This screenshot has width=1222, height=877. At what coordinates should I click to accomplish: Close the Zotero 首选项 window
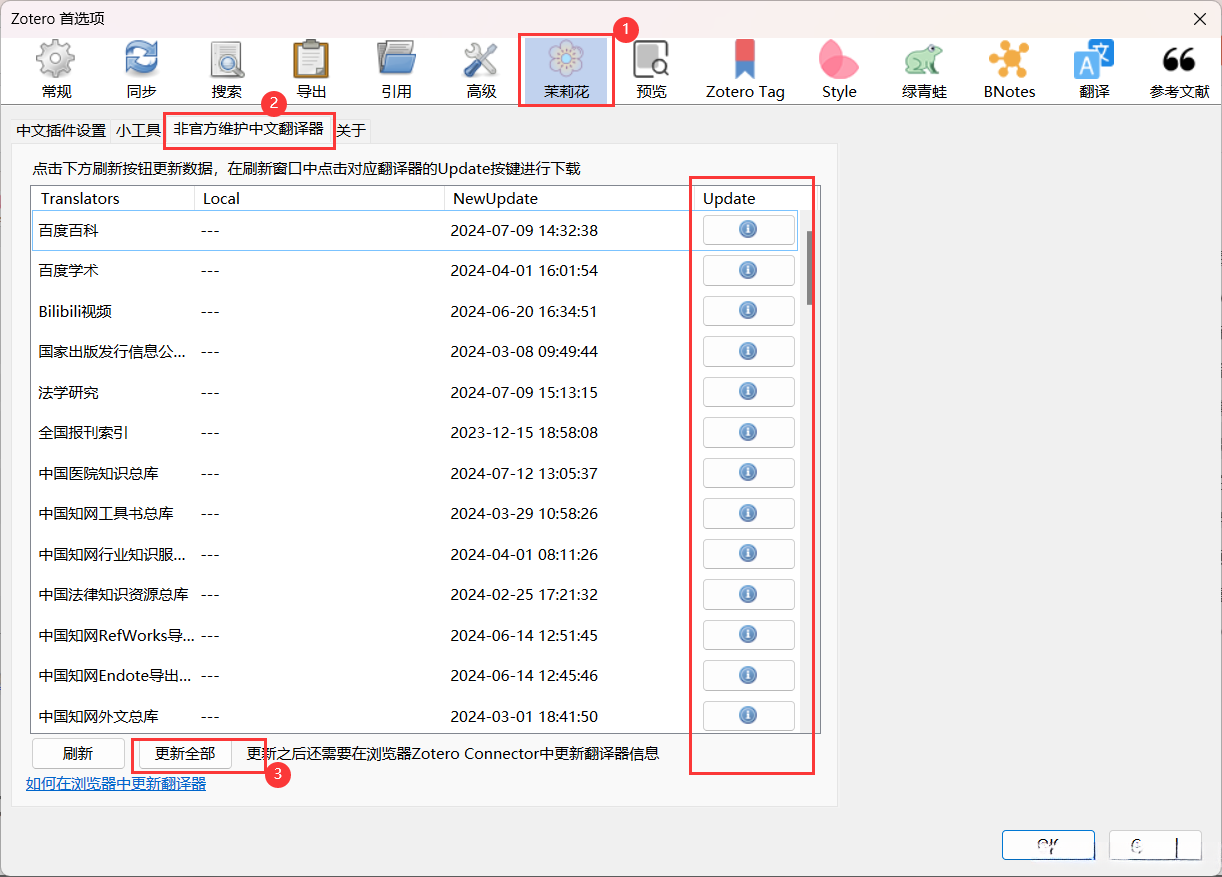pyautogui.click(x=1199, y=19)
